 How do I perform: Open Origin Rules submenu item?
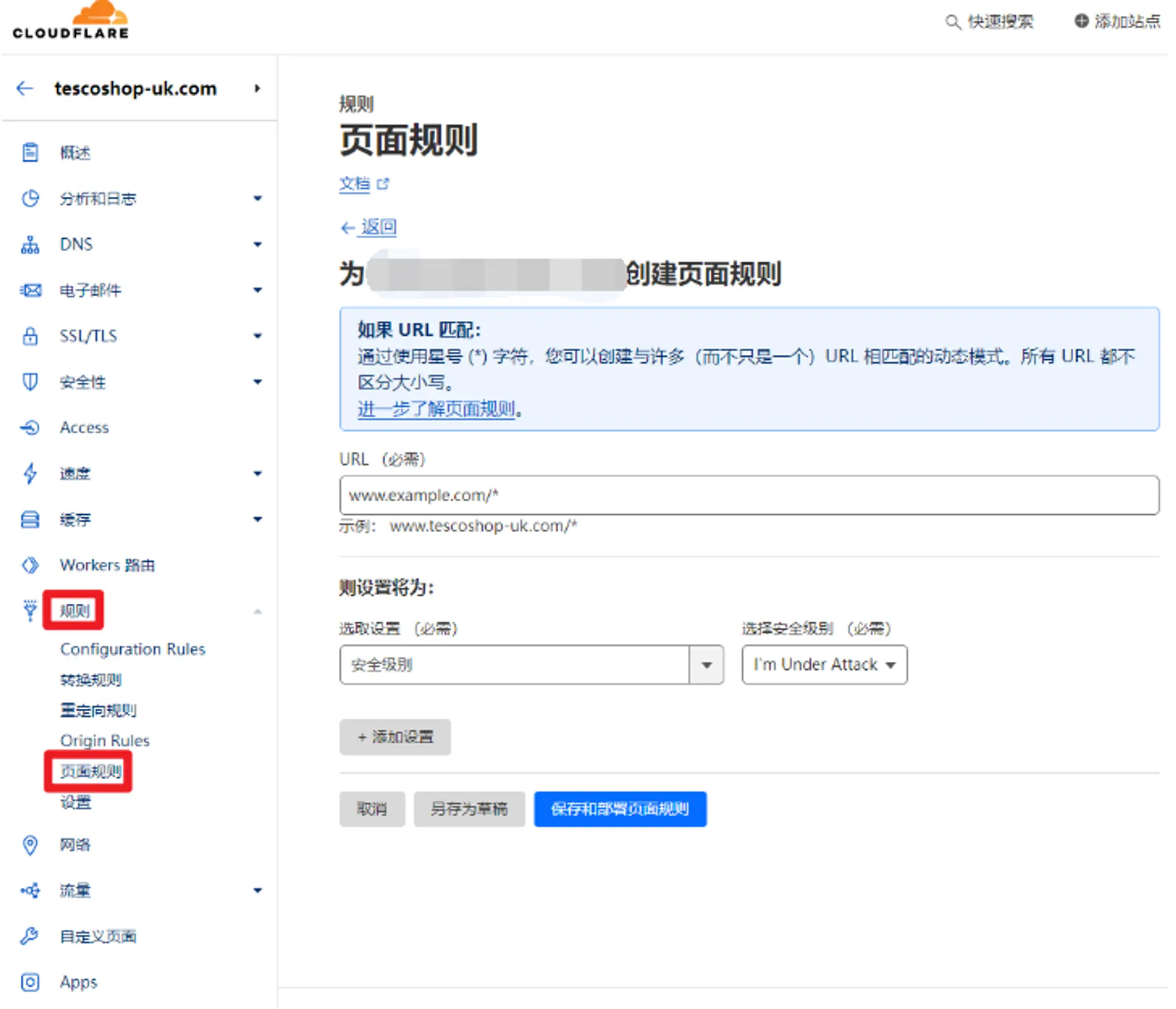[x=105, y=741]
